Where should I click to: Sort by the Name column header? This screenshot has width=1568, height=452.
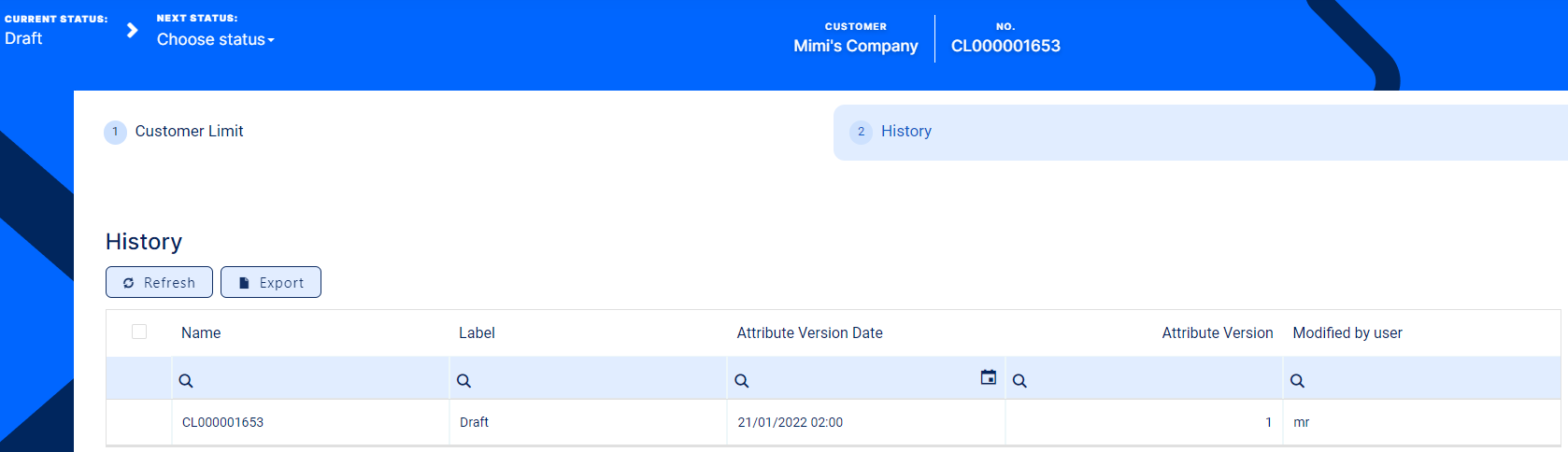pyautogui.click(x=201, y=333)
